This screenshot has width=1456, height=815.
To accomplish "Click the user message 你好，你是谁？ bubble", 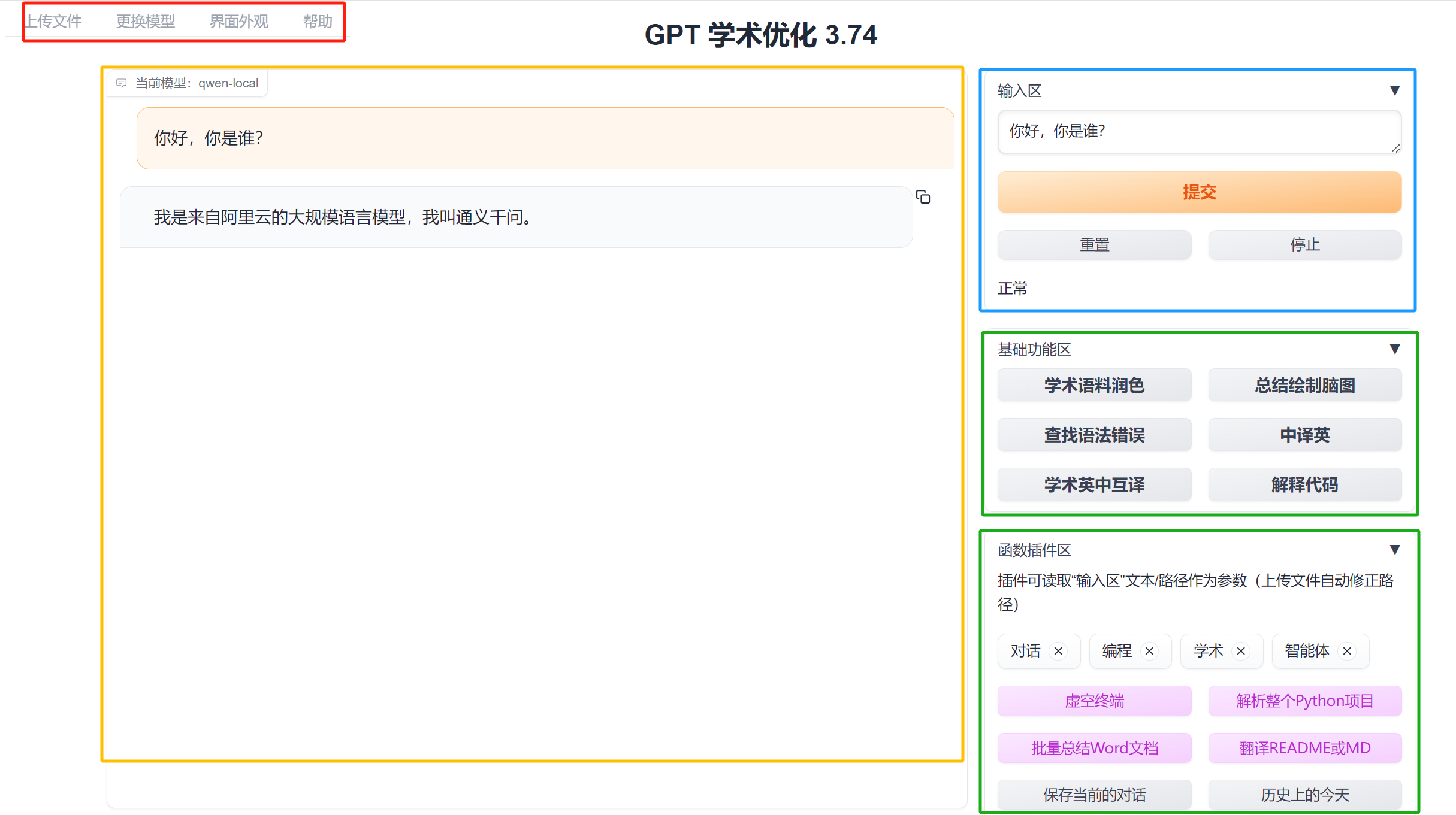I will [545, 138].
